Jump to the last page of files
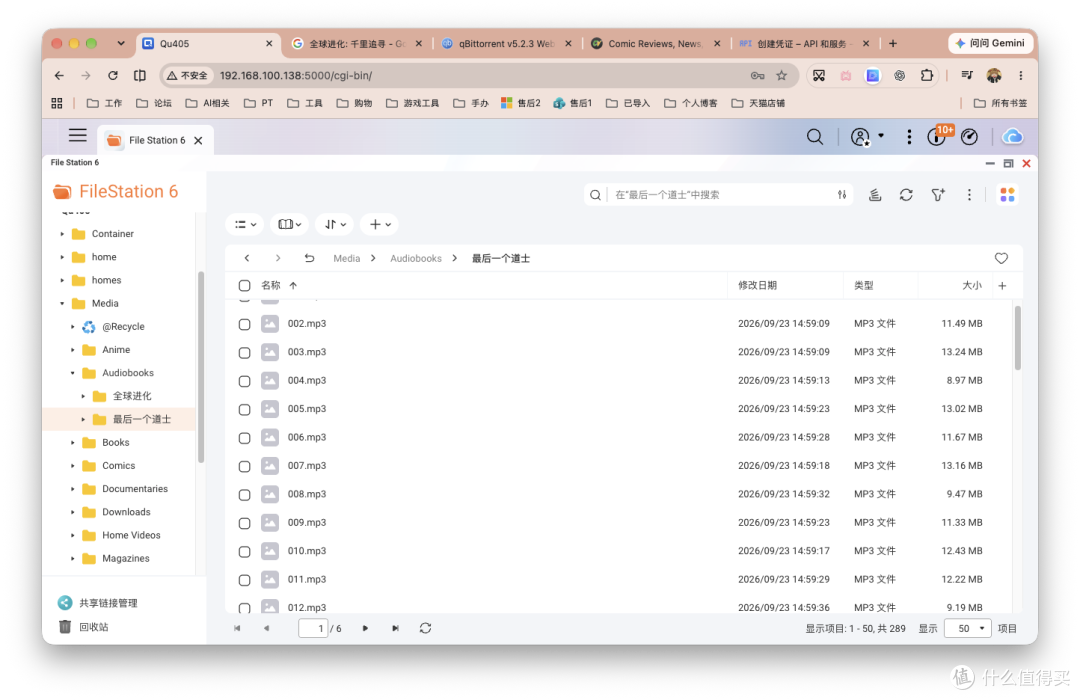The width and height of the screenshot is (1080, 700). [395, 628]
